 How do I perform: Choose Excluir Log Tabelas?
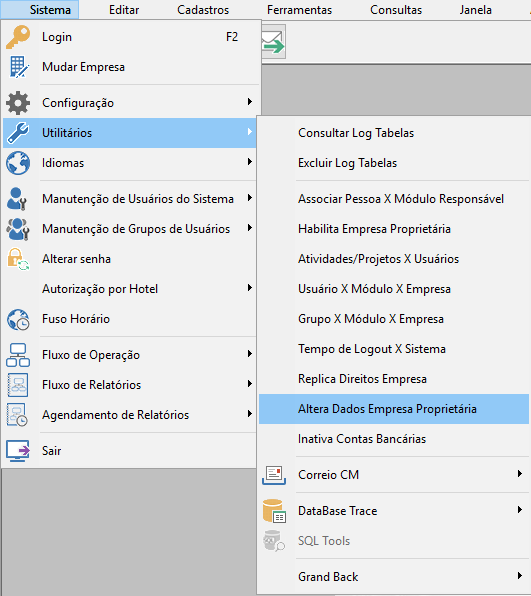click(x=394, y=163)
